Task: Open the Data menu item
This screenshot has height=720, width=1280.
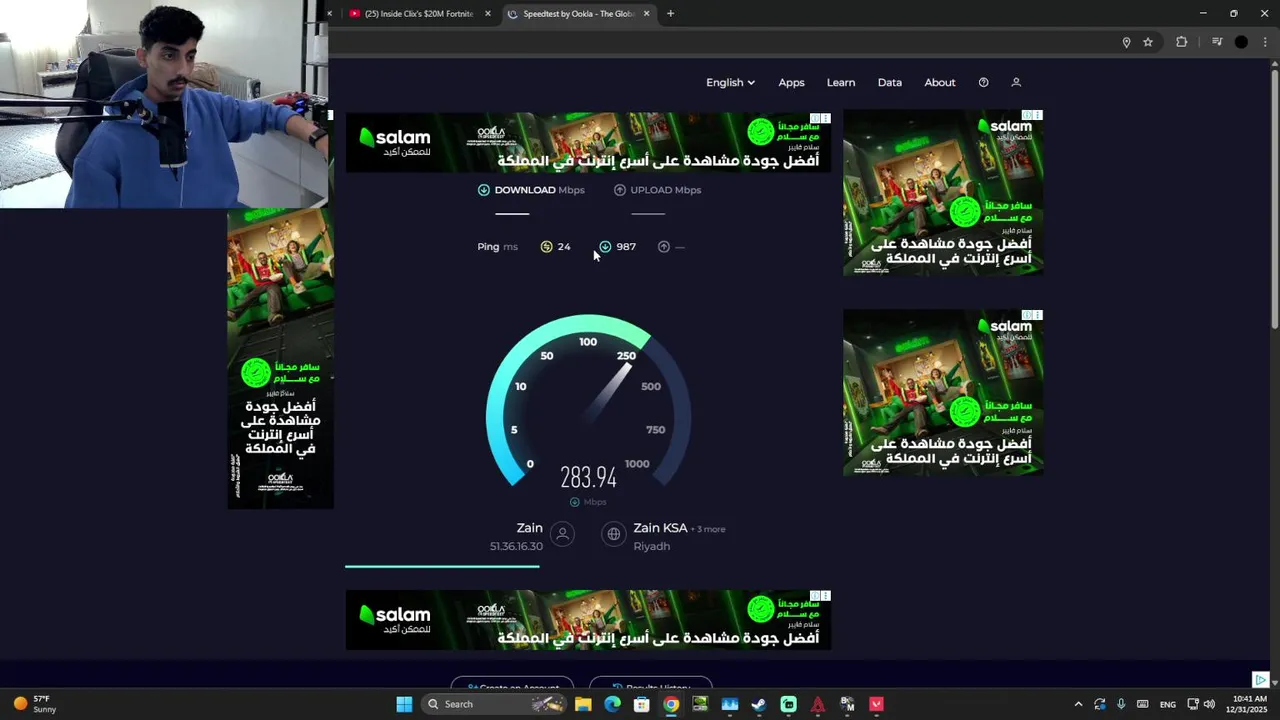Action: (x=890, y=82)
